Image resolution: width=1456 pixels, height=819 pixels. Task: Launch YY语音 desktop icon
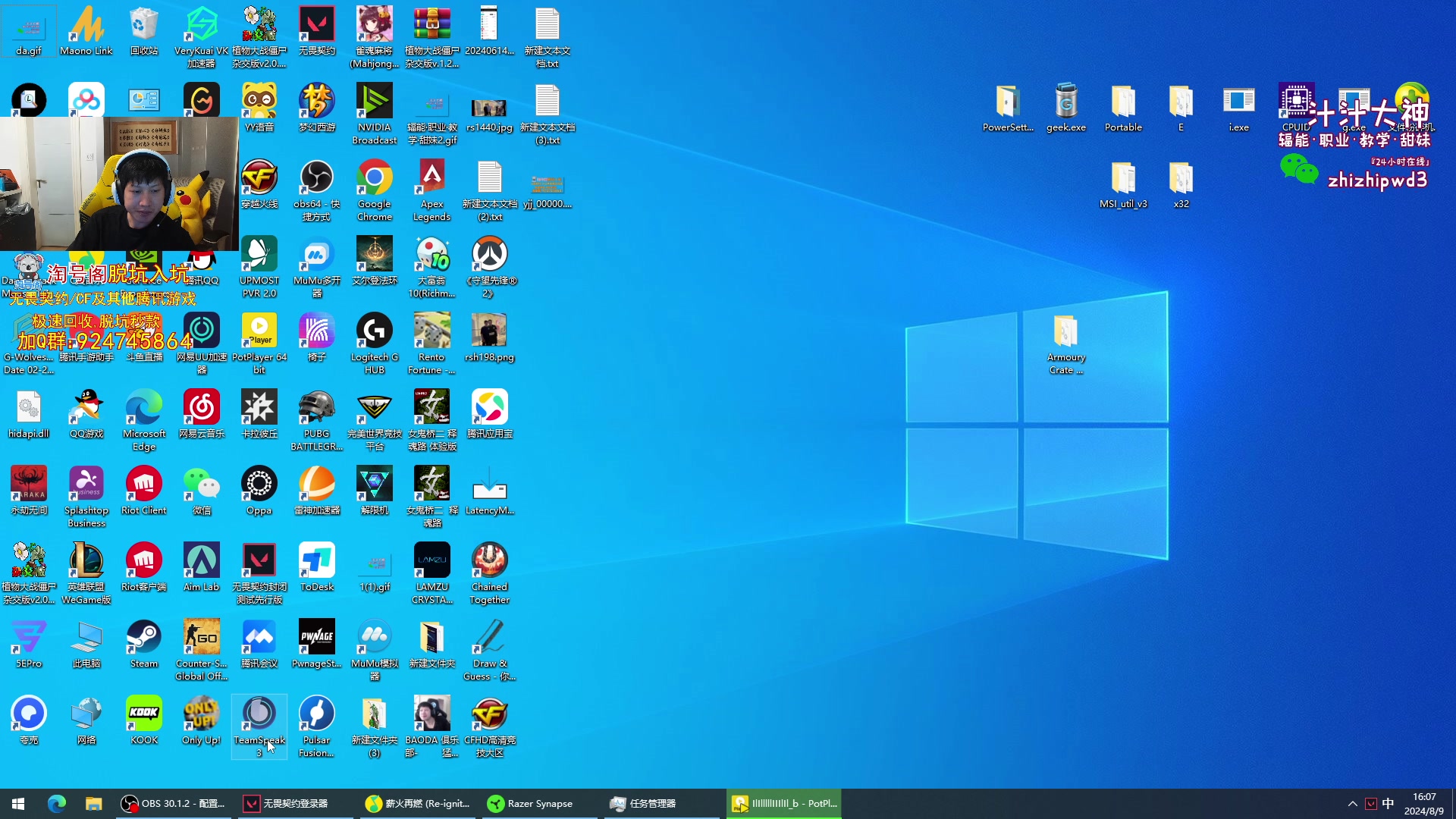pyautogui.click(x=259, y=108)
